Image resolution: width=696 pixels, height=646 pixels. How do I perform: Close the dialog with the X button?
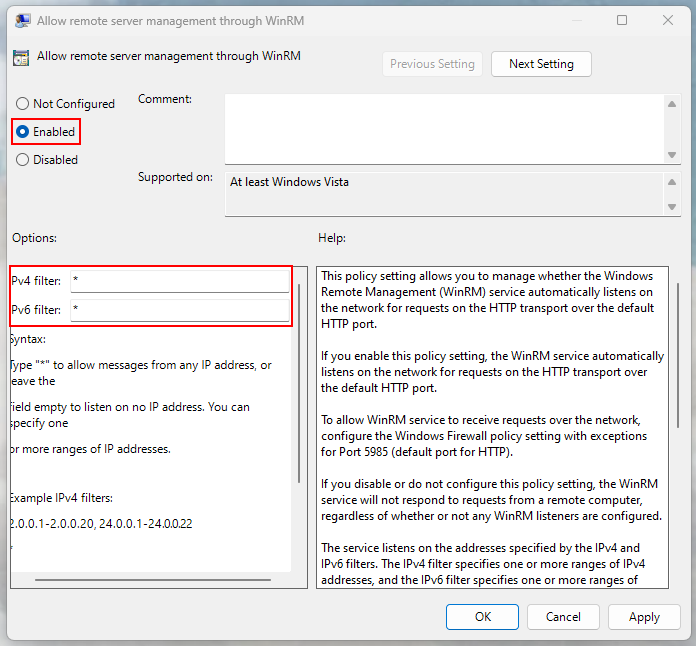[x=668, y=20]
